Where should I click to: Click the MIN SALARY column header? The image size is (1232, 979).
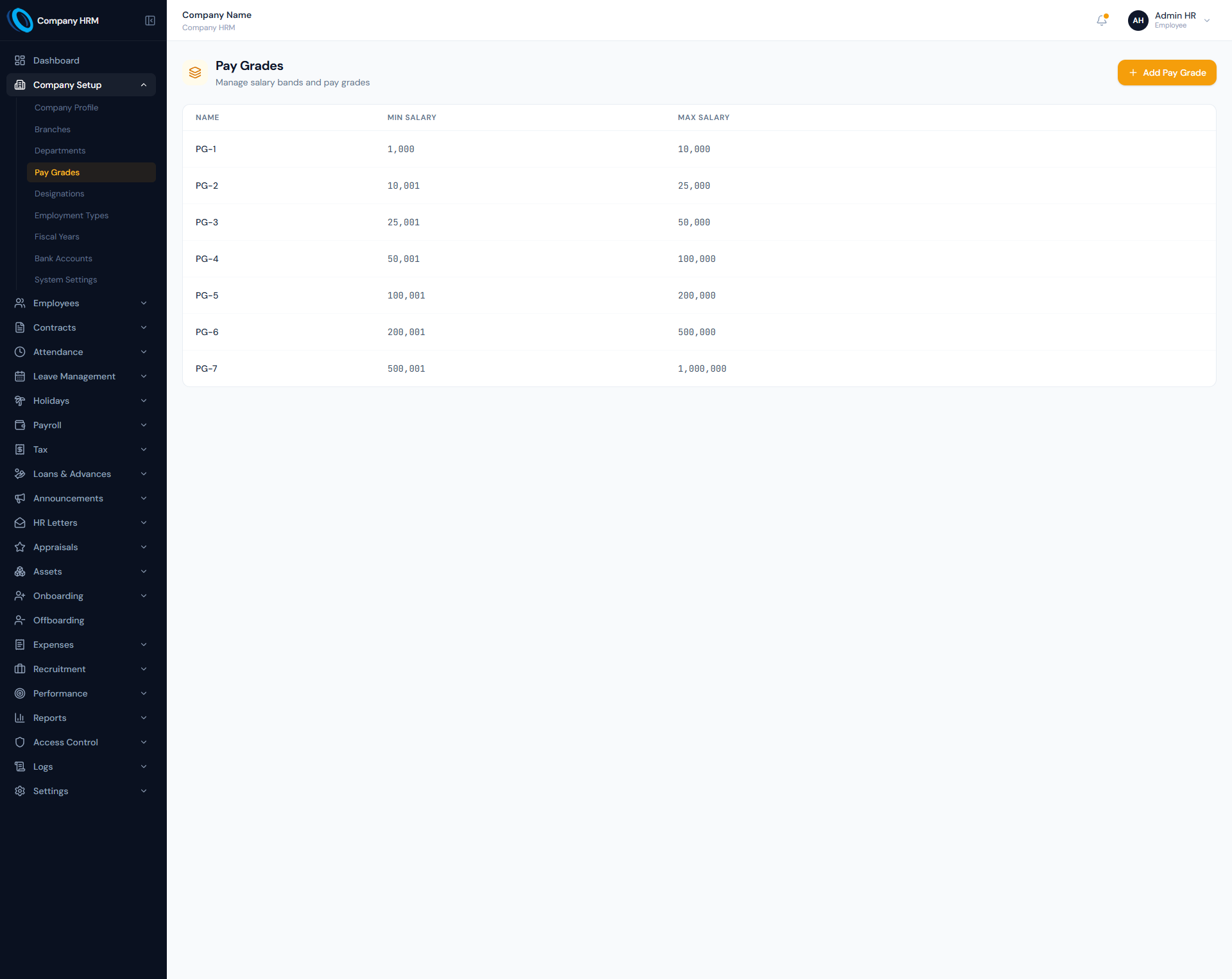pos(412,117)
